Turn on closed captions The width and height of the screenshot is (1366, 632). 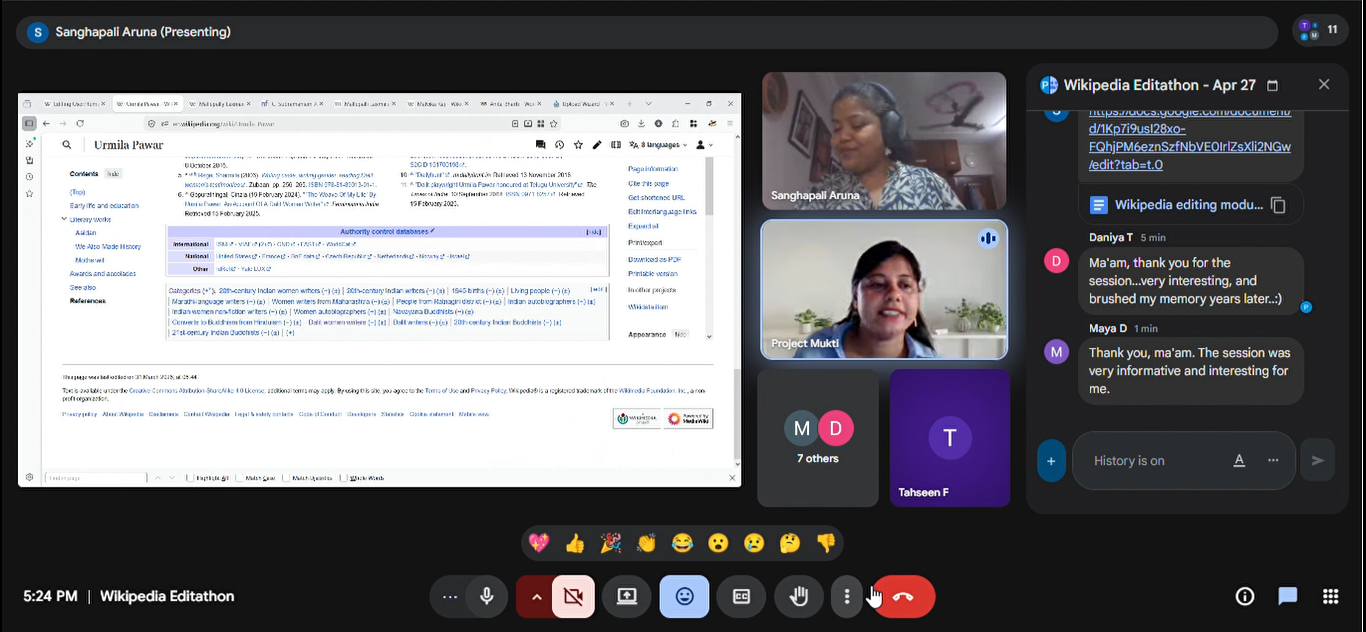742,597
